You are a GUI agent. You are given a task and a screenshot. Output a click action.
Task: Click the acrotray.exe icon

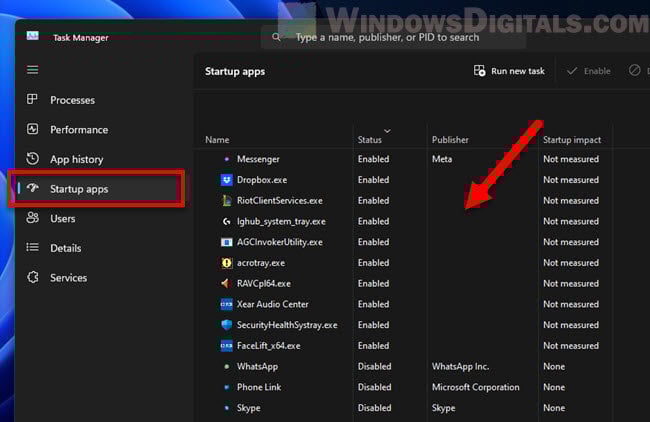(226, 263)
